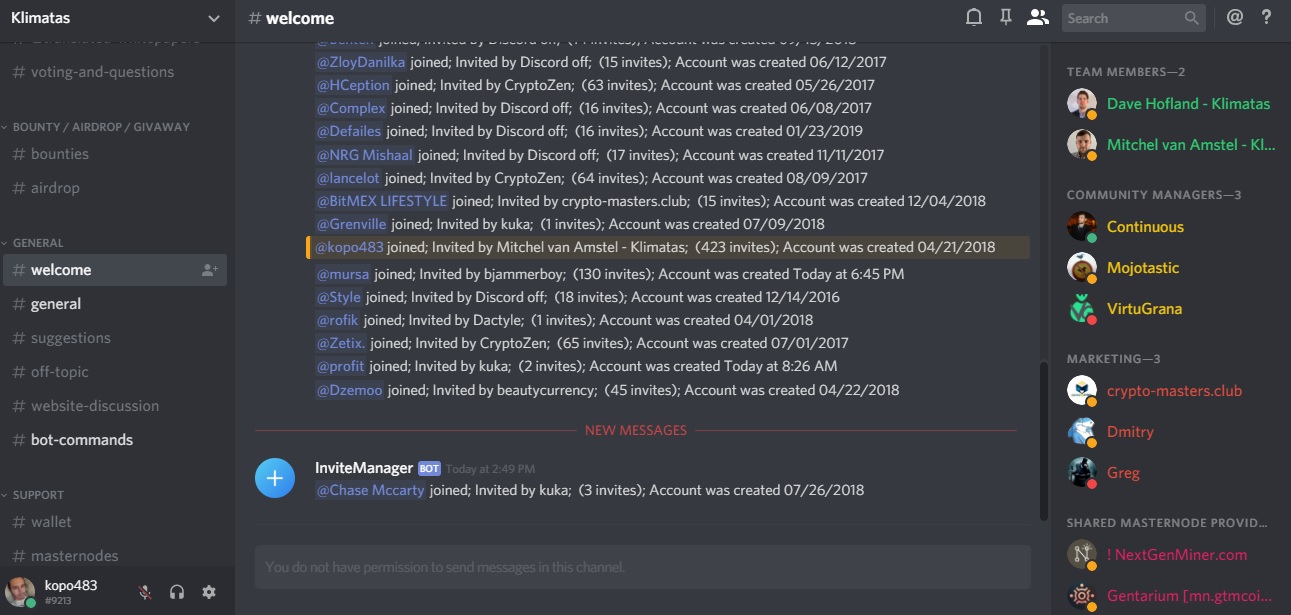This screenshot has height=615, width=1291.
Task: Show pinned messages
Action: pos(1006,17)
